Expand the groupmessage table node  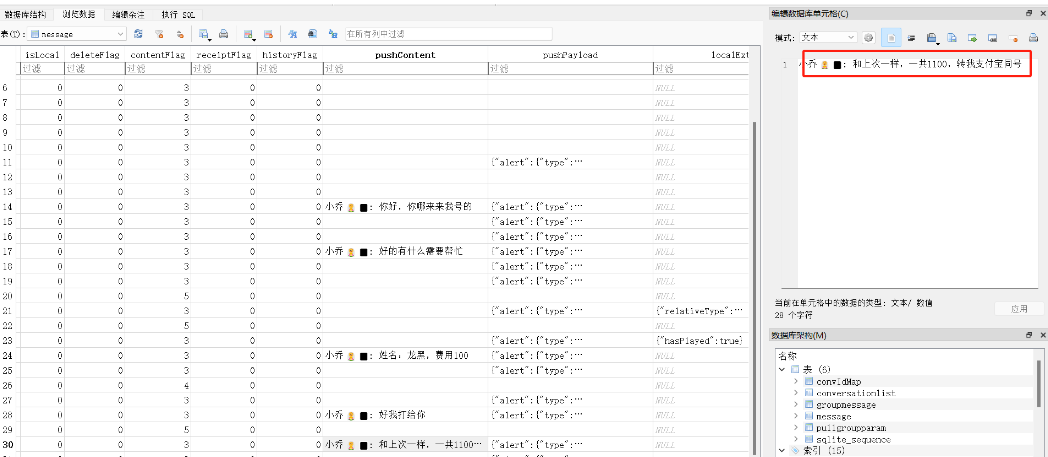796,405
